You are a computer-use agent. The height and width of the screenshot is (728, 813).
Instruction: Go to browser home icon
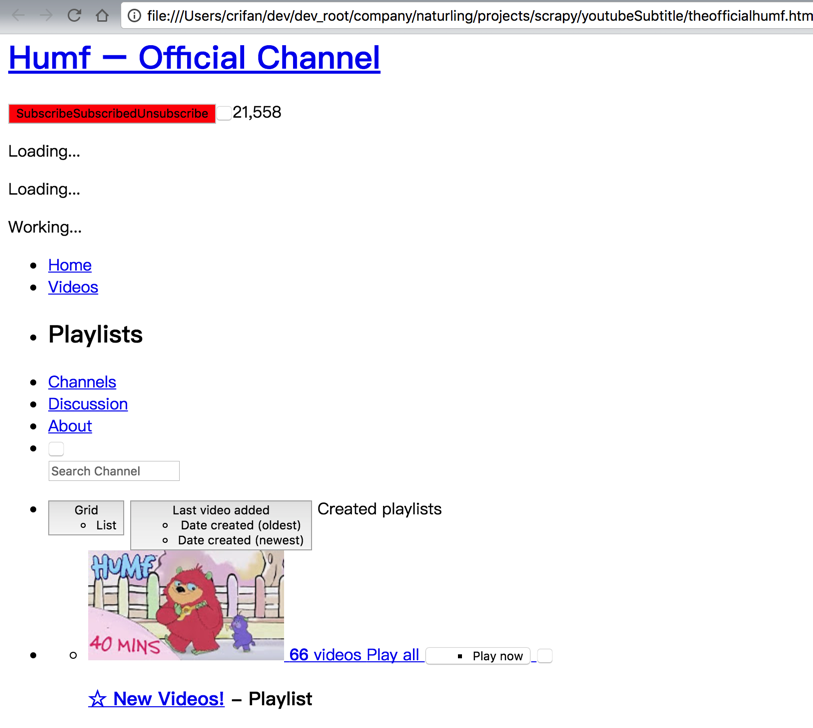[x=102, y=16]
